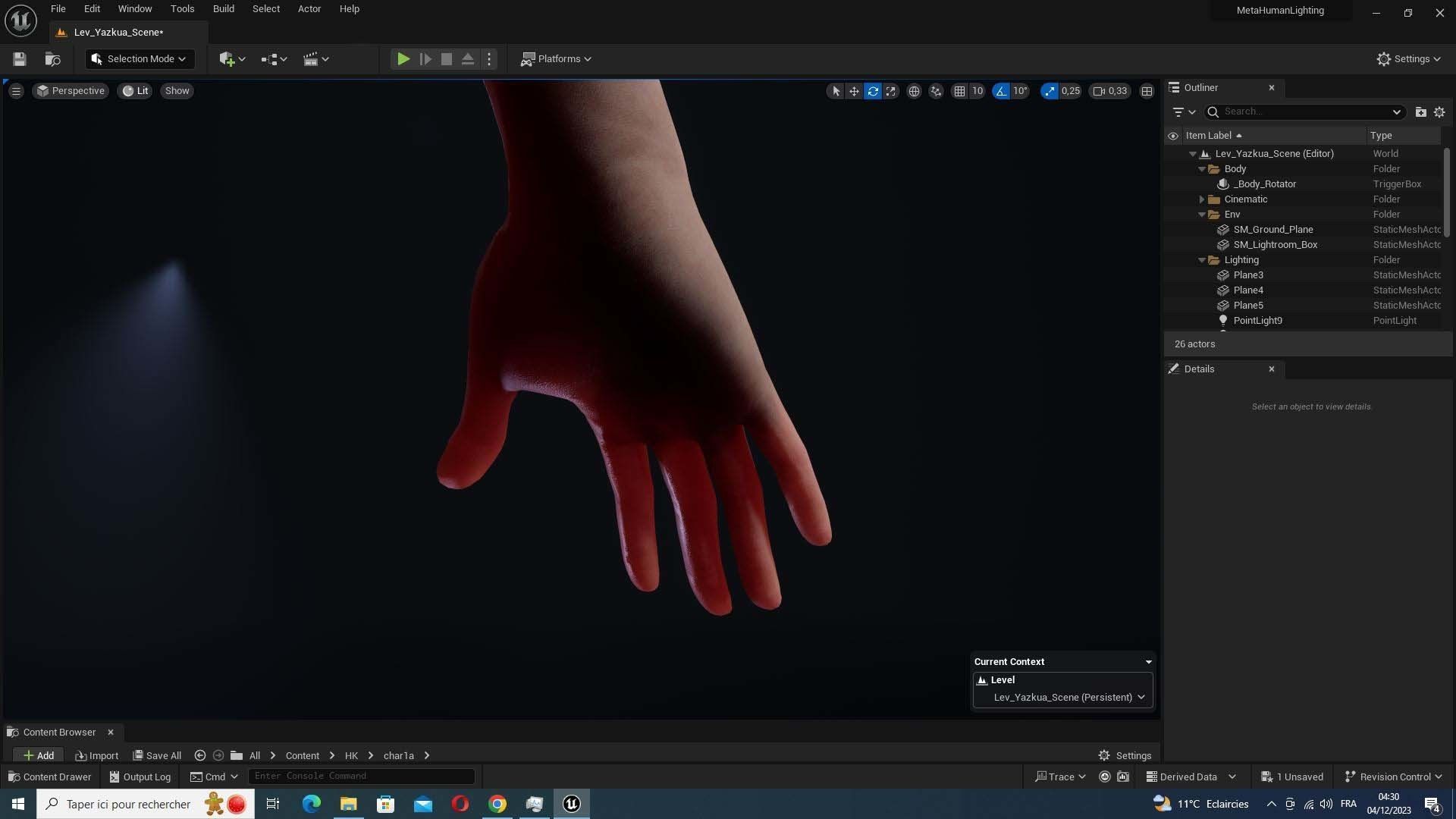Click the Save All button

click(x=157, y=755)
